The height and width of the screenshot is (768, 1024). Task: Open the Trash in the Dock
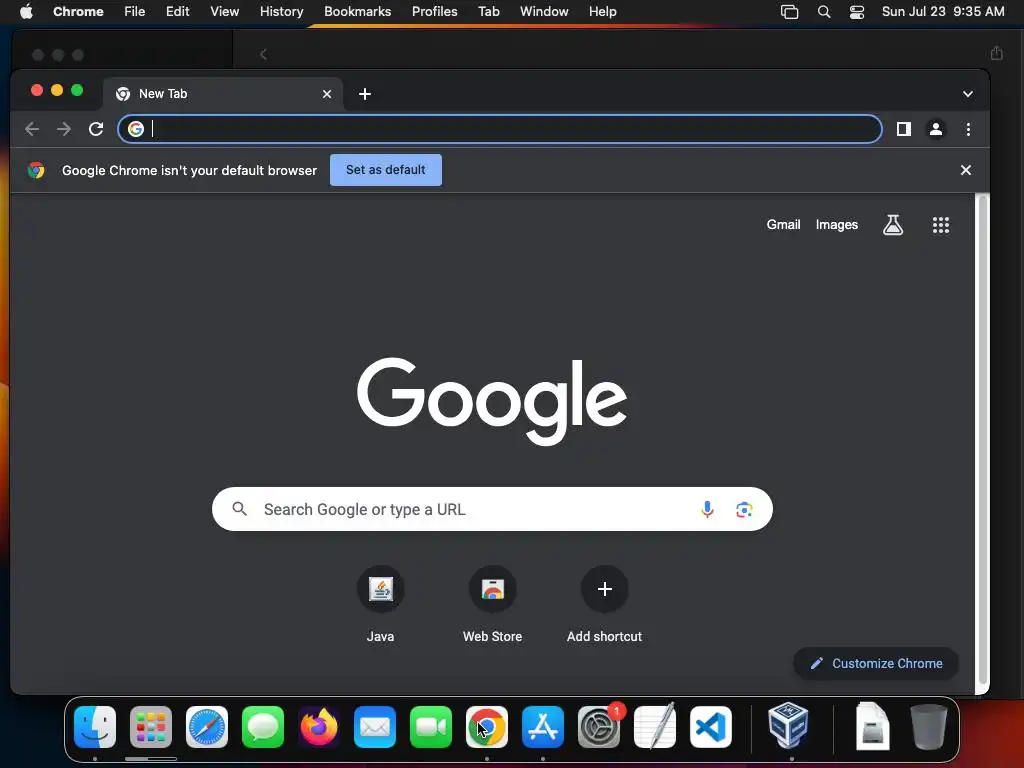(x=929, y=726)
